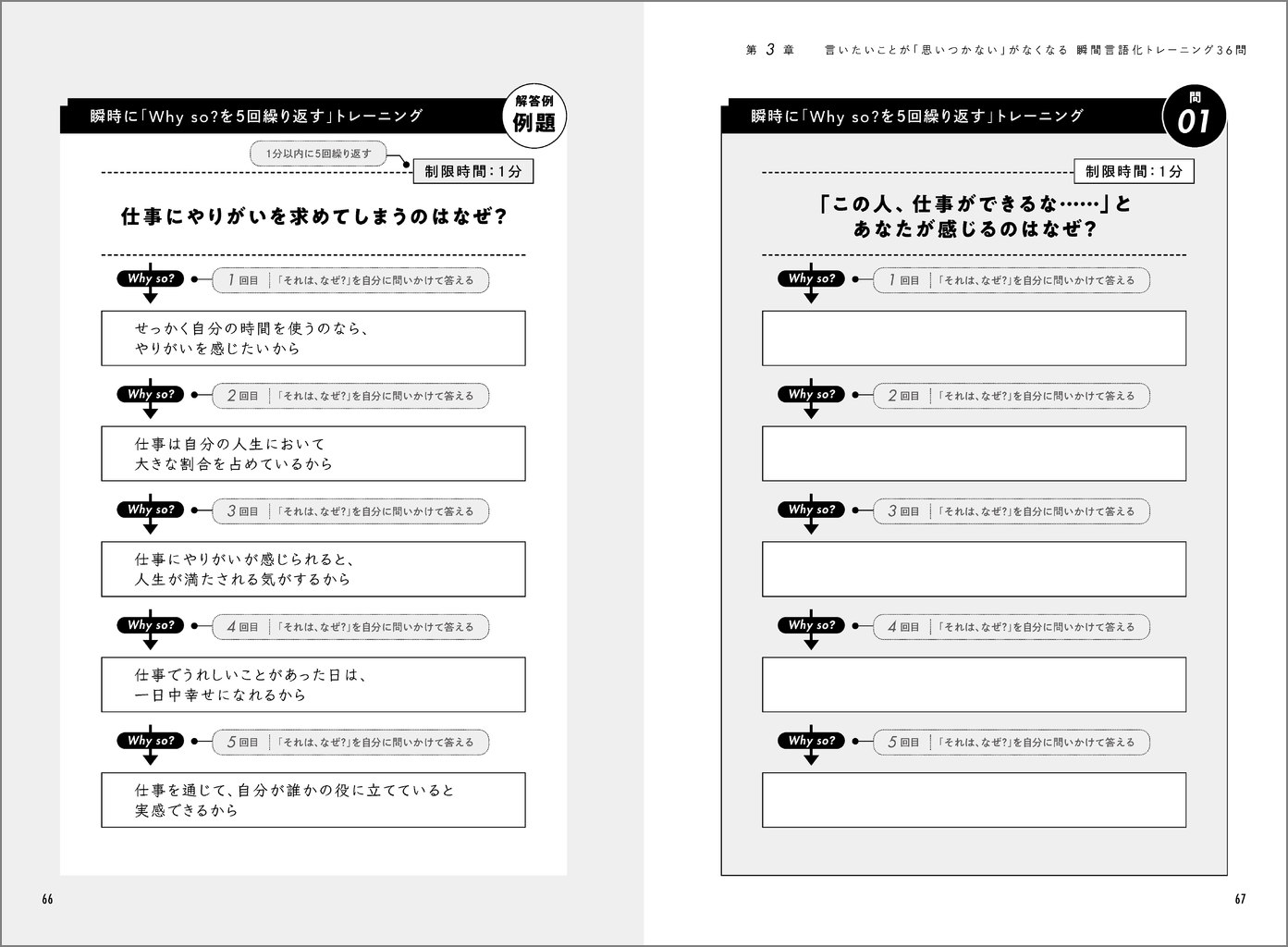Click the 第3章 chapter header text
The height and width of the screenshot is (947, 1288).
click(x=769, y=50)
